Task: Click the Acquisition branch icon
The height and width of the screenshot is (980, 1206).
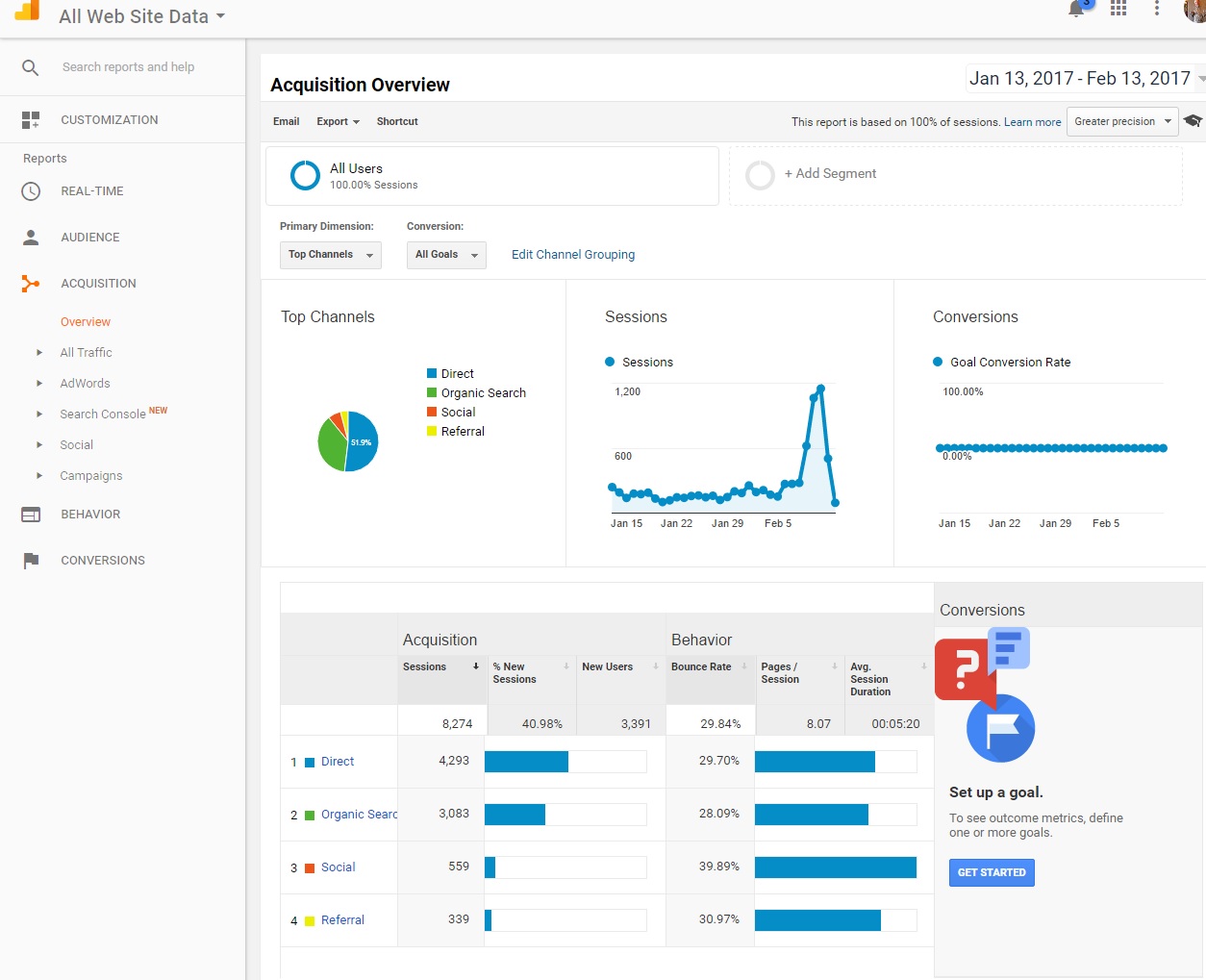Action: click(x=31, y=284)
